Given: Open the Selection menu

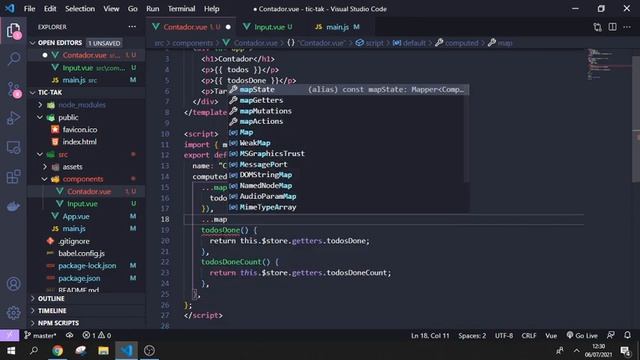Looking at the screenshot, I should 80,9.
